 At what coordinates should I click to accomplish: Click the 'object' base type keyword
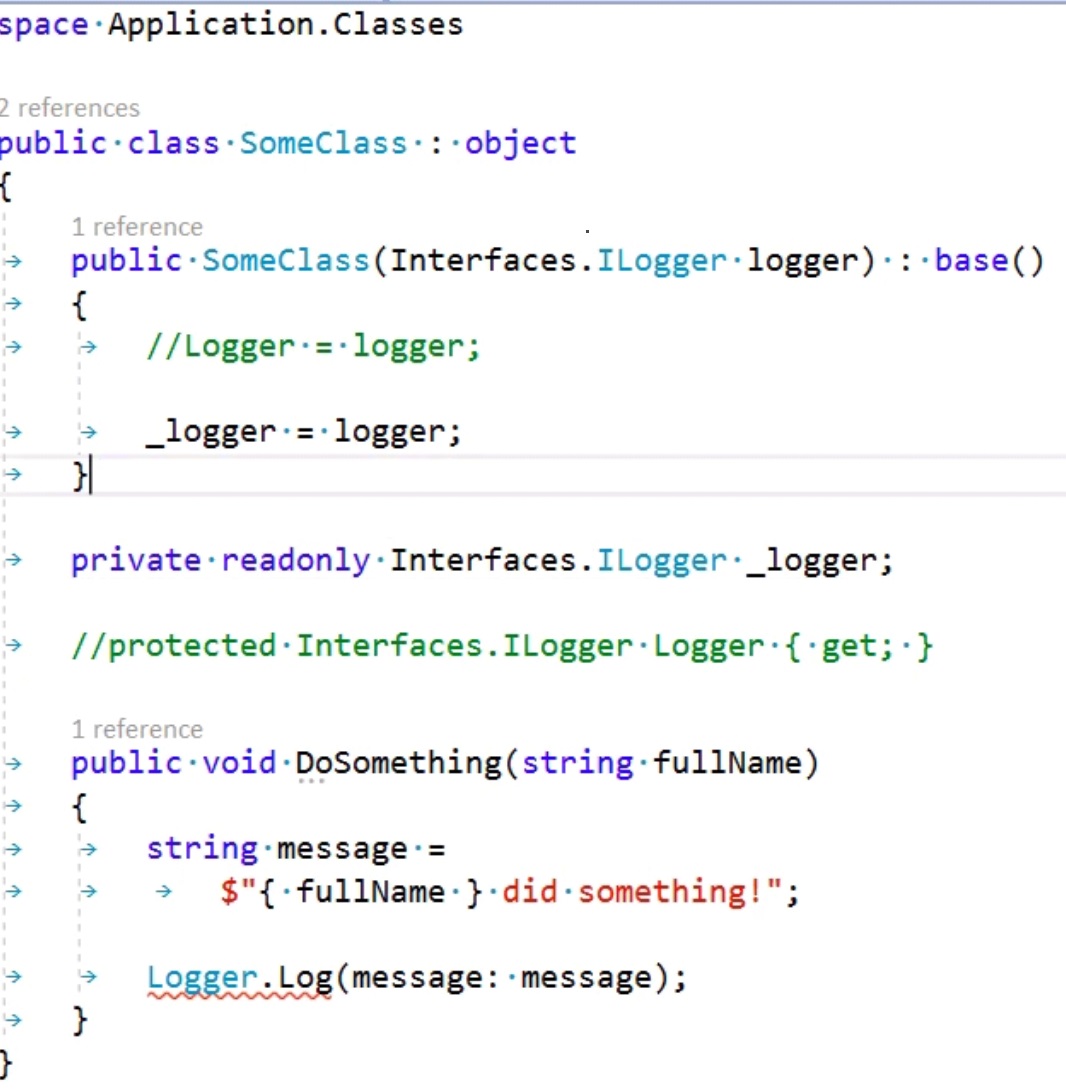point(520,143)
